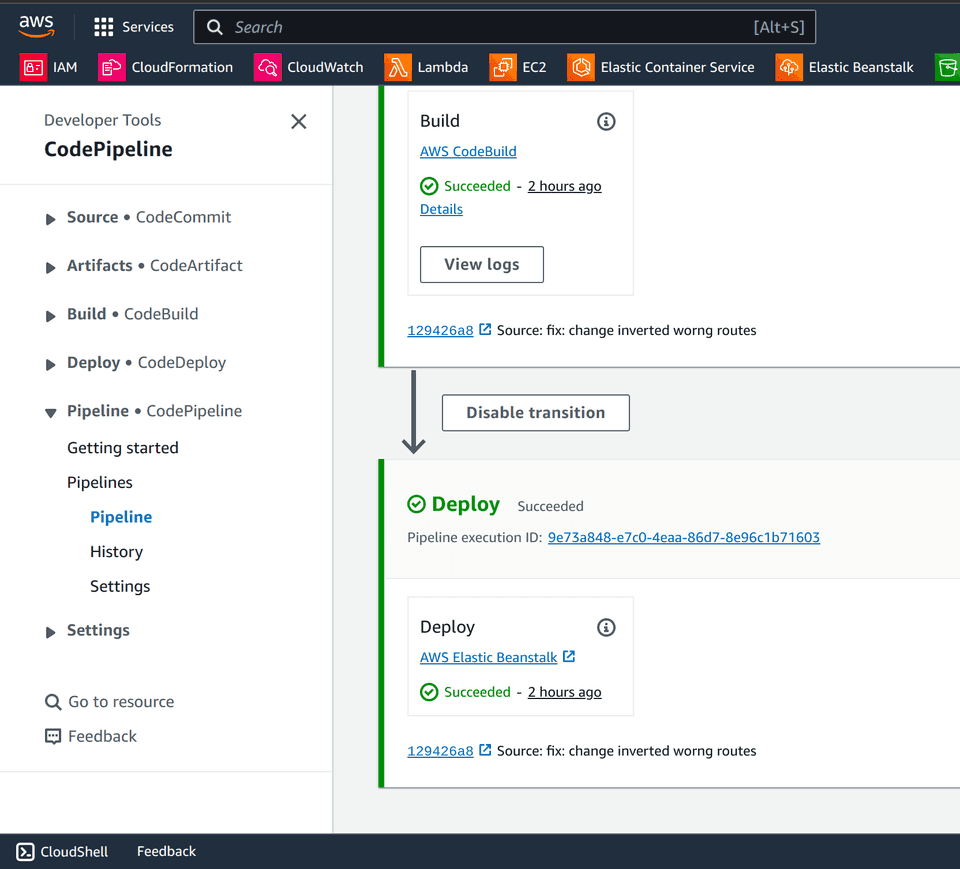Show Build stage info tooltip
The image size is (960, 869).
[x=605, y=120]
